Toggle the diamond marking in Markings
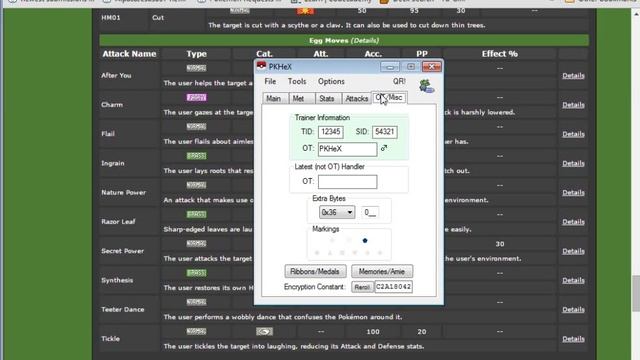640x360 pixels. click(x=380, y=253)
